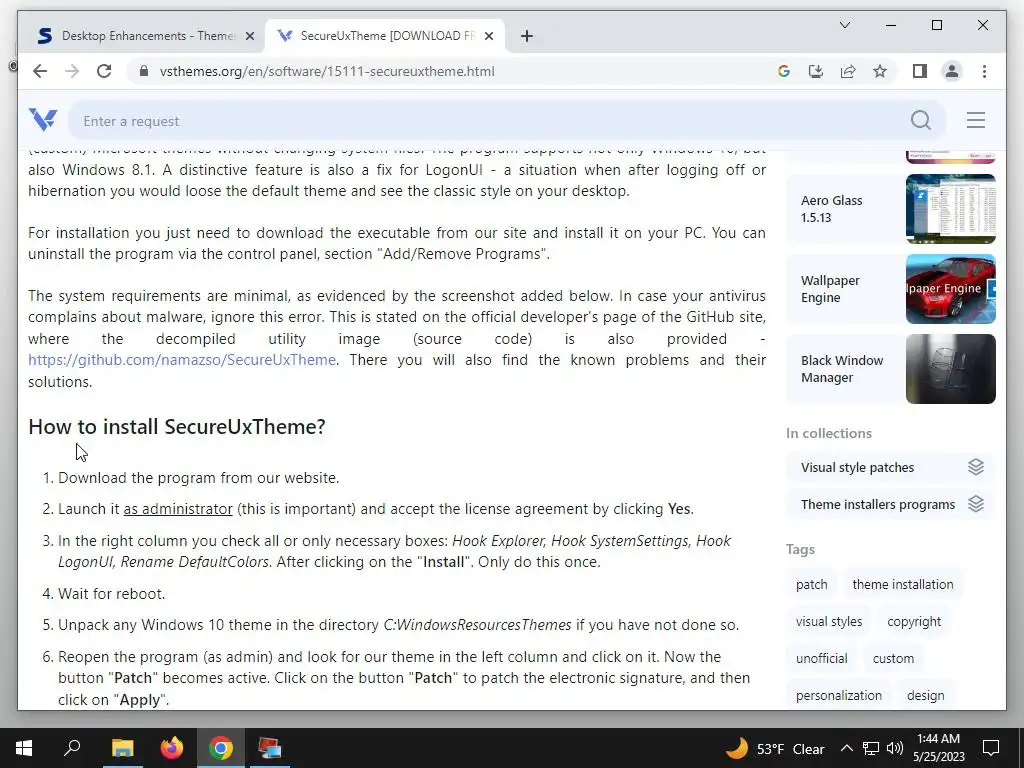Open the Windows Start menu
Image resolution: width=1024 pixels, height=768 pixels.
point(24,748)
